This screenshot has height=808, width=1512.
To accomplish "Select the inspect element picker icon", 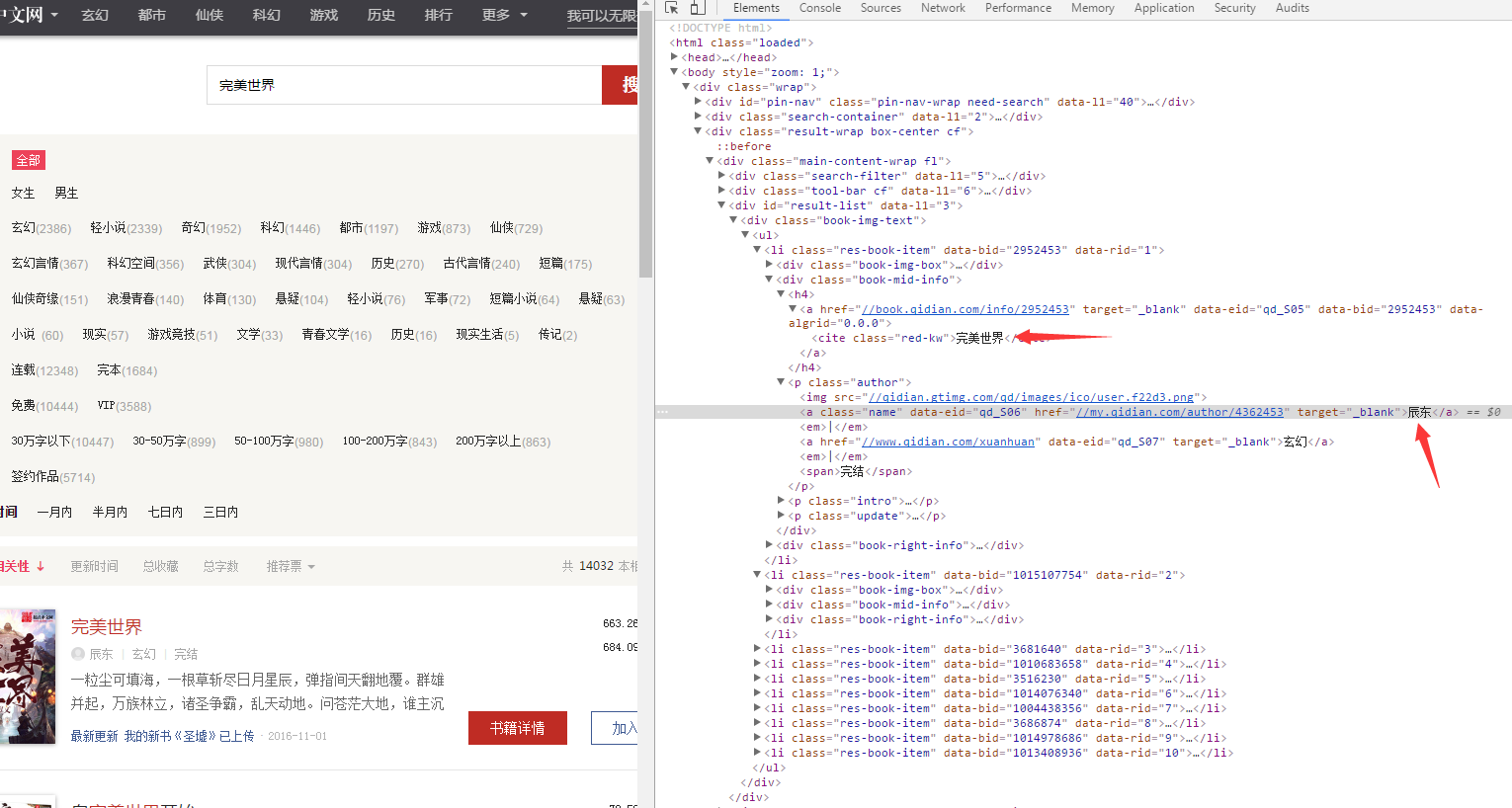I will (x=672, y=8).
